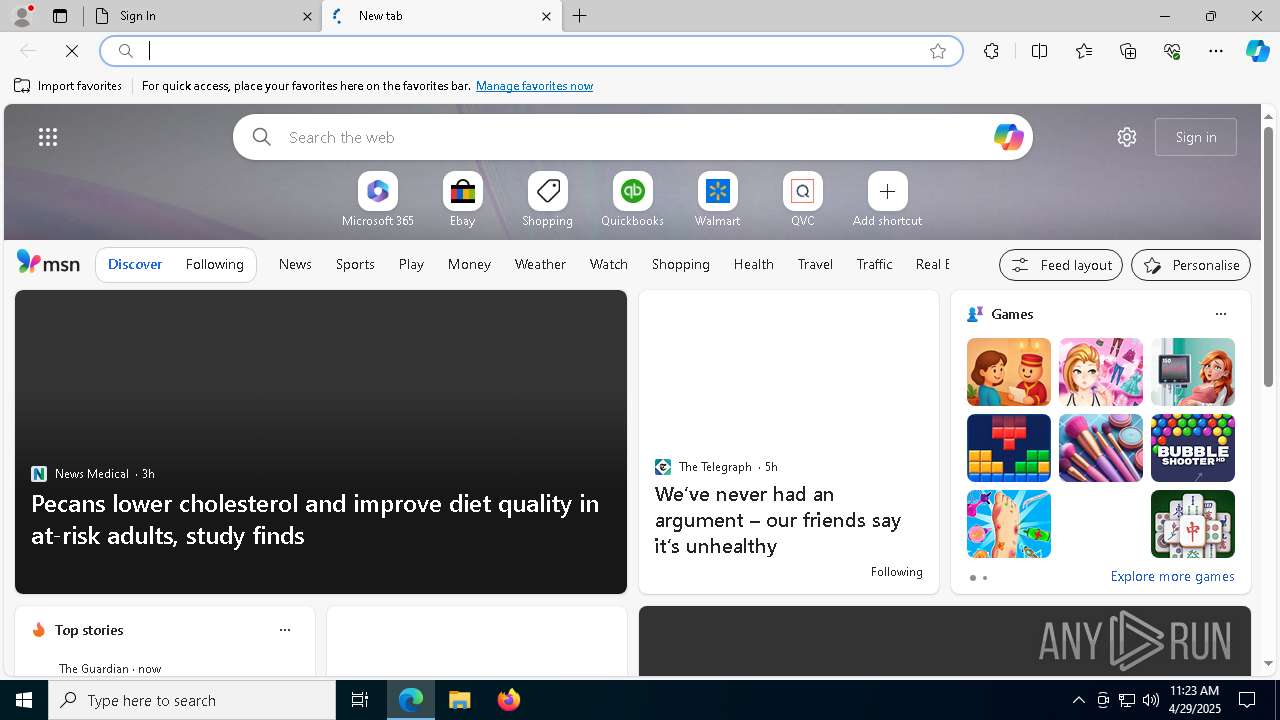Open the Favorites list icon
The image size is (1280, 720).
click(1084, 51)
